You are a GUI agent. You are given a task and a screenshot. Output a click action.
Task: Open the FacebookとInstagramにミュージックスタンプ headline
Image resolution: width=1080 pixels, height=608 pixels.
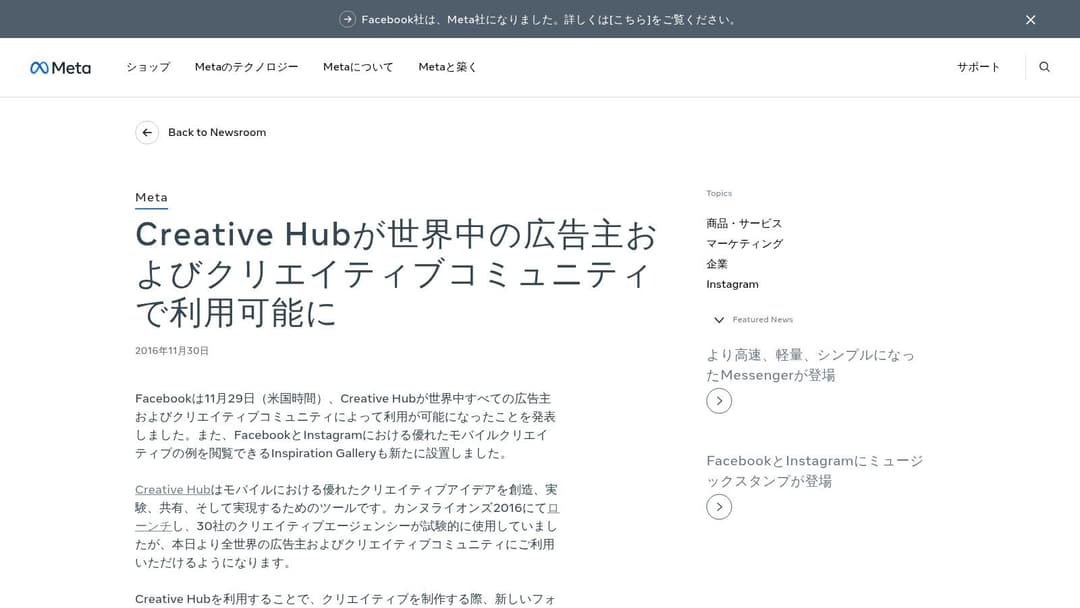pos(815,471)
